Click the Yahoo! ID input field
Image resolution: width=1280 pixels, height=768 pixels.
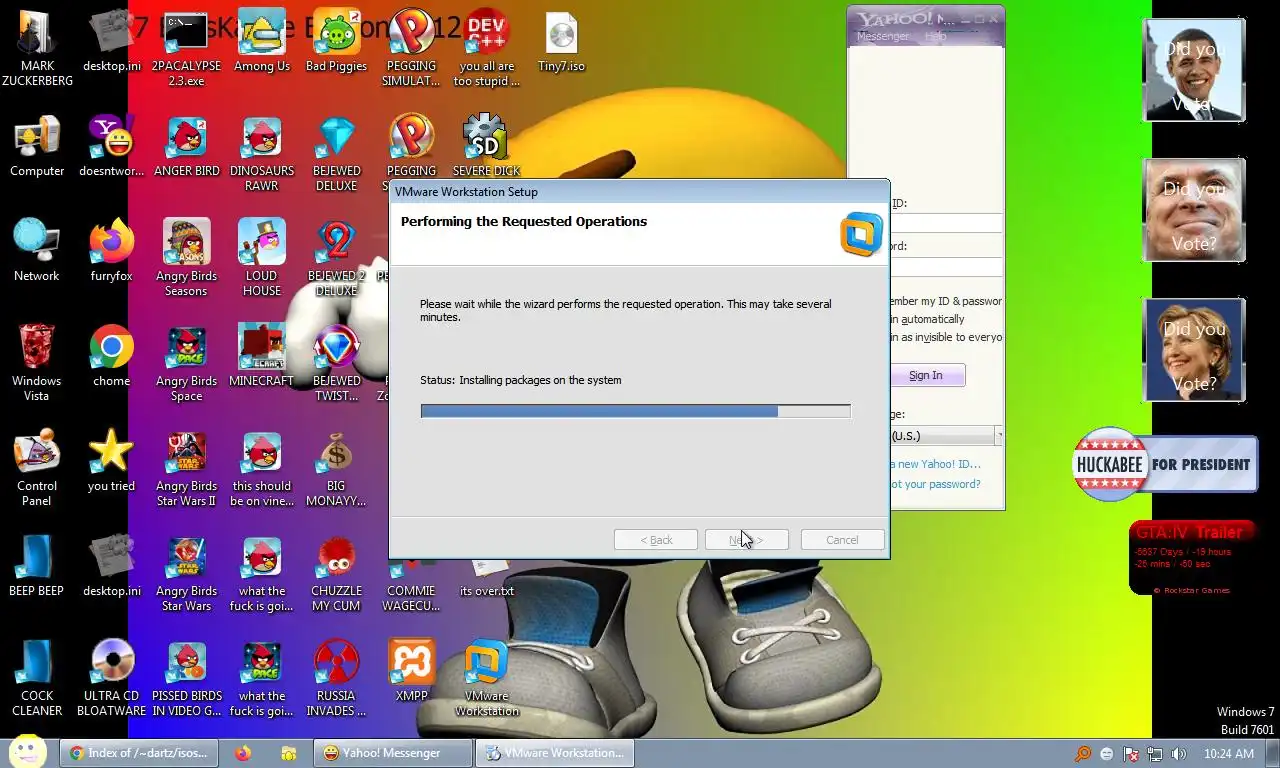coord(945,223)
